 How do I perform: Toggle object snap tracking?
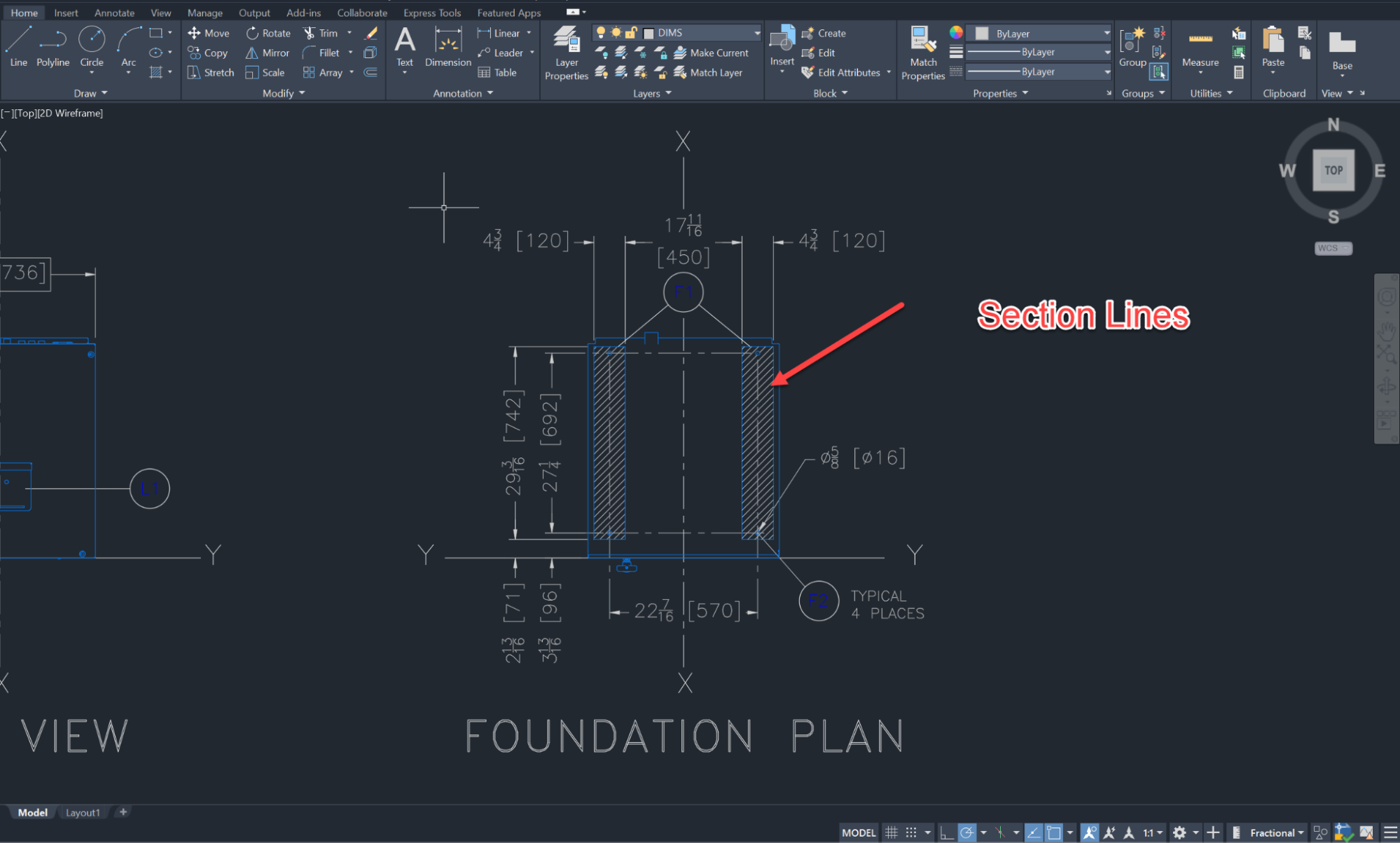tap(1034, 832)
